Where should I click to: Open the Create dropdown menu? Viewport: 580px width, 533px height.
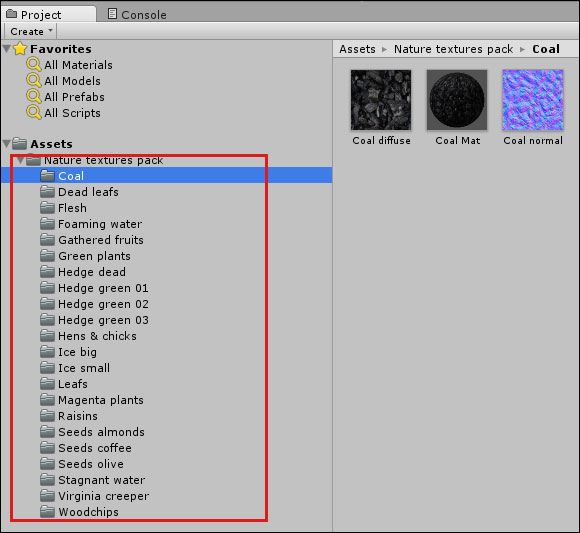[31, 31]
